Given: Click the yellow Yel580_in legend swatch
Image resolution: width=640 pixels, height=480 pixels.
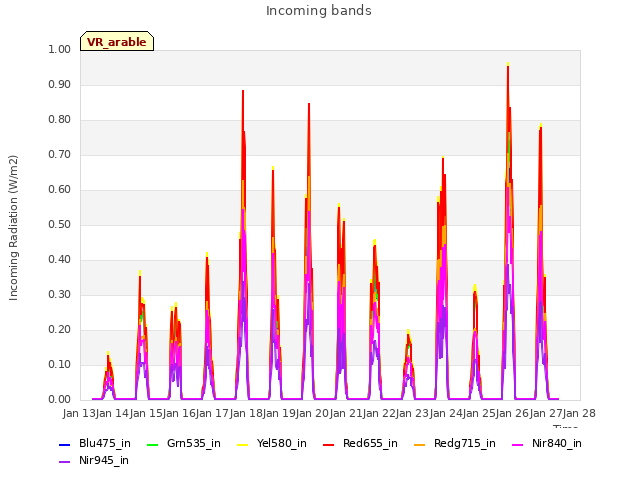Looking at the screenshot, I should coord(242,444).
